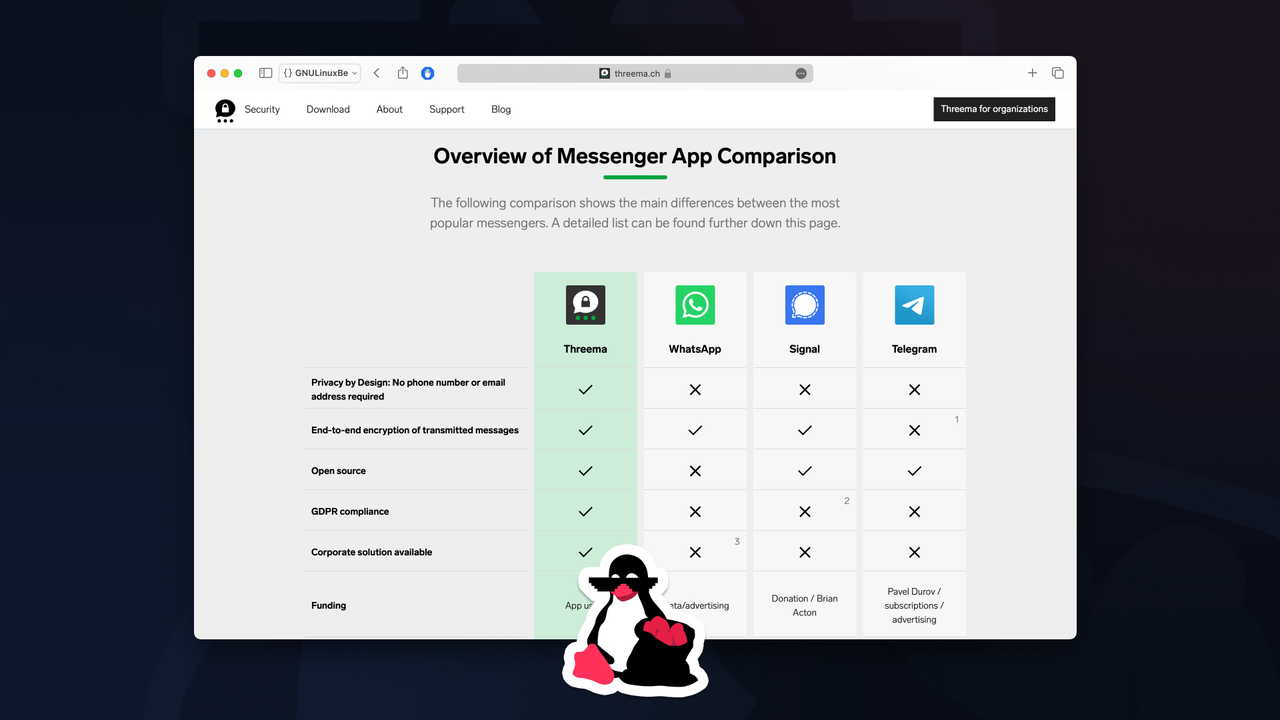Image resolution: width=1280 pixels, height=720 pixels.
Task: Click the Tux penguin sticker
Action: (635, 620)
